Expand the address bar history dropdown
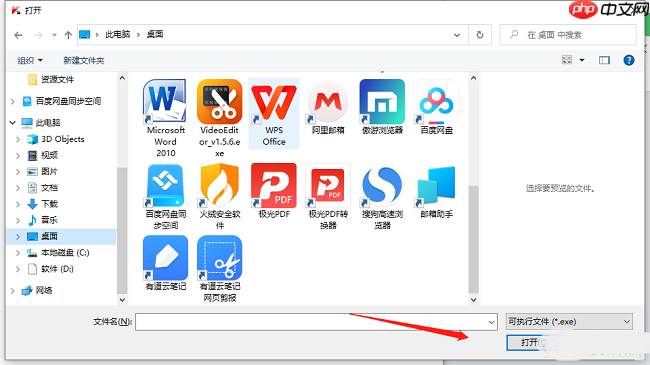The image size is (650, 365). pos(457,35)
